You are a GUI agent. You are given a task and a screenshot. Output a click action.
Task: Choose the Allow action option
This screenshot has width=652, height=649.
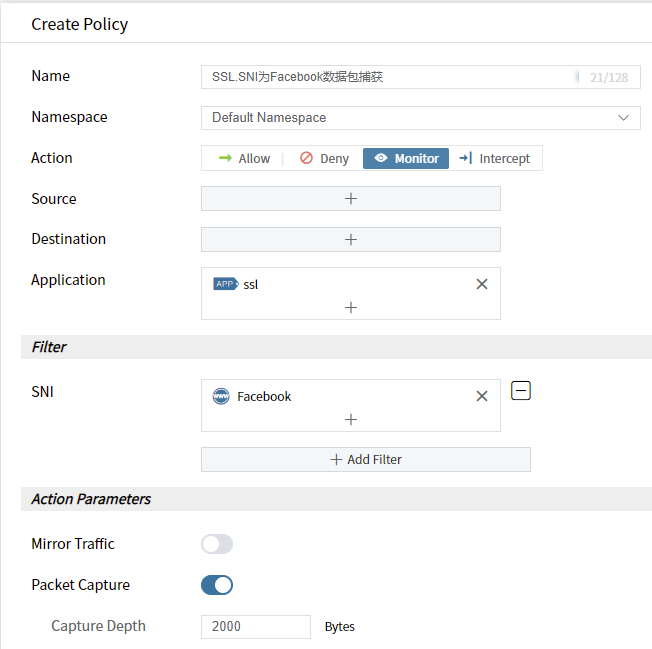pos(243,158)
